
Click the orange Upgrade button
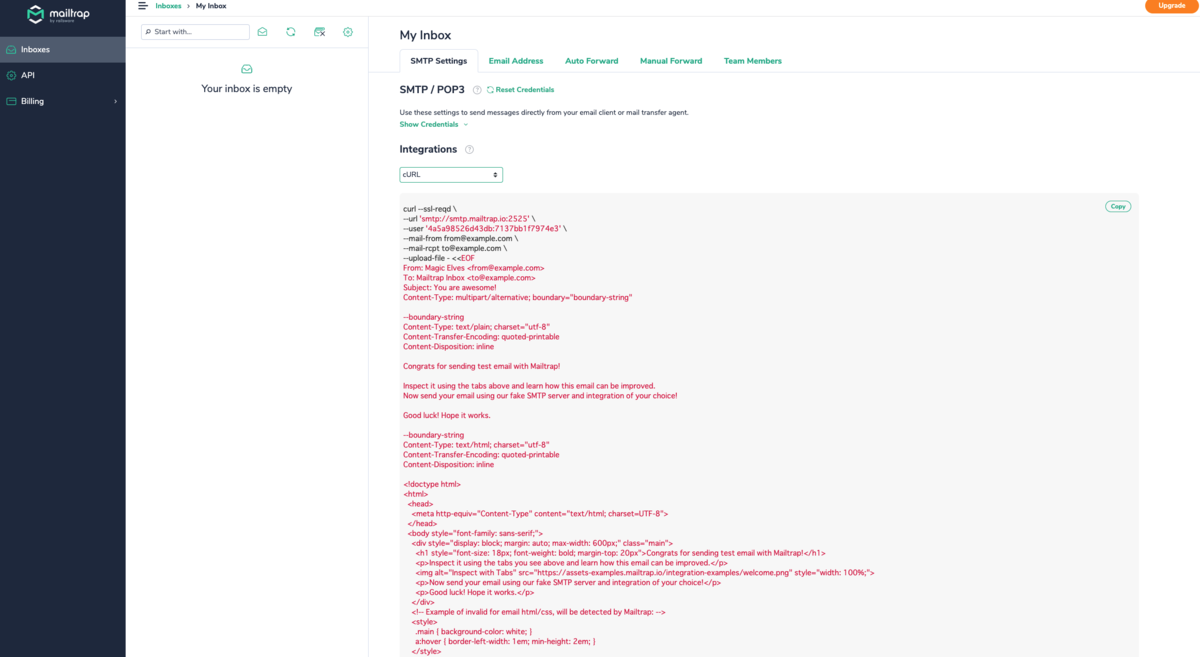[x=1172, y=6]
